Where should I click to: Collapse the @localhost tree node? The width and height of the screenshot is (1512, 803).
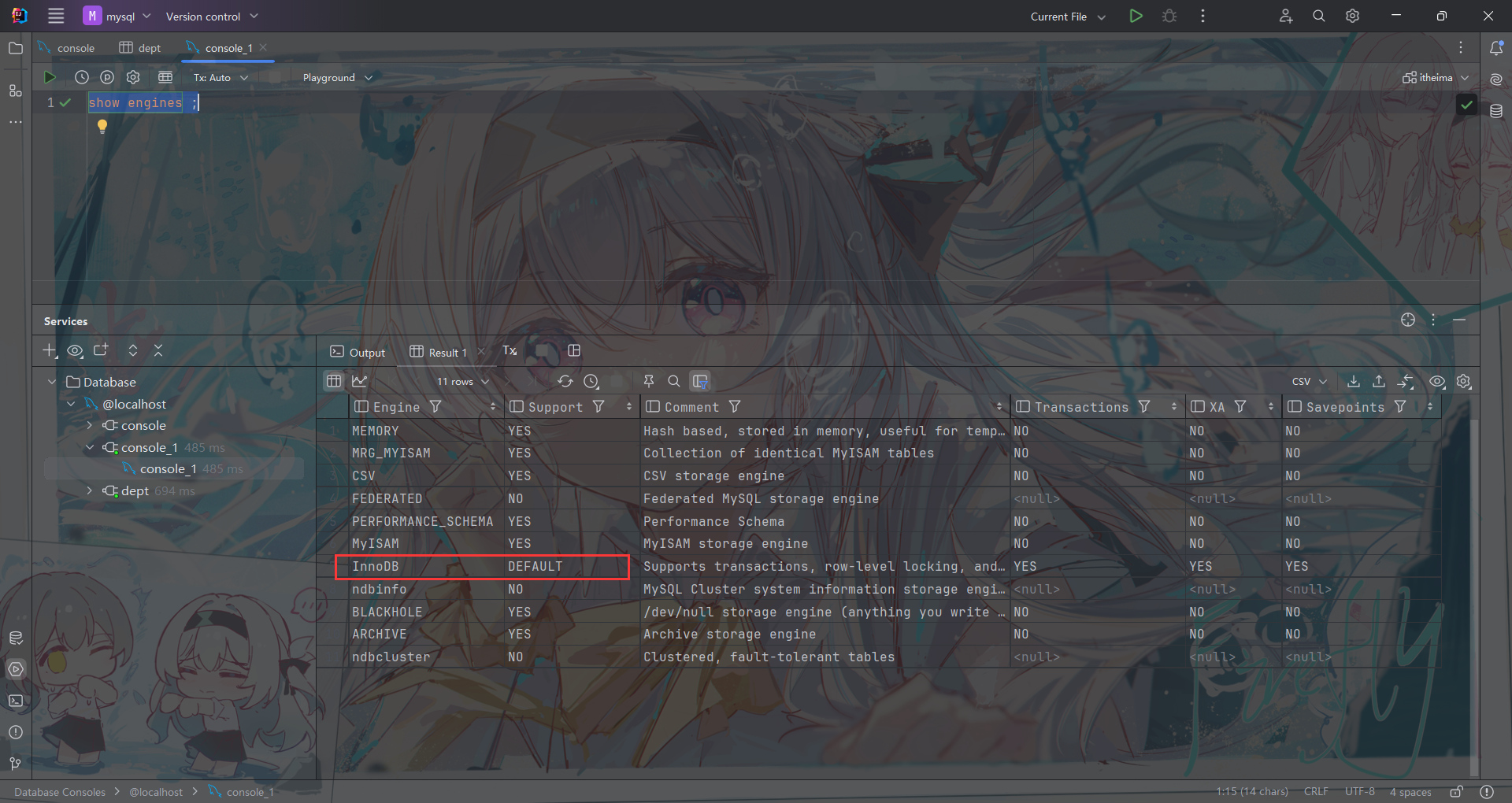(x=72, y=404)
